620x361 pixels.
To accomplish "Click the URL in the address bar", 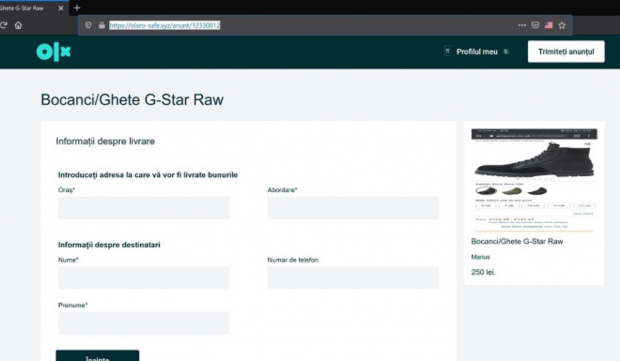I will [164, 25].
